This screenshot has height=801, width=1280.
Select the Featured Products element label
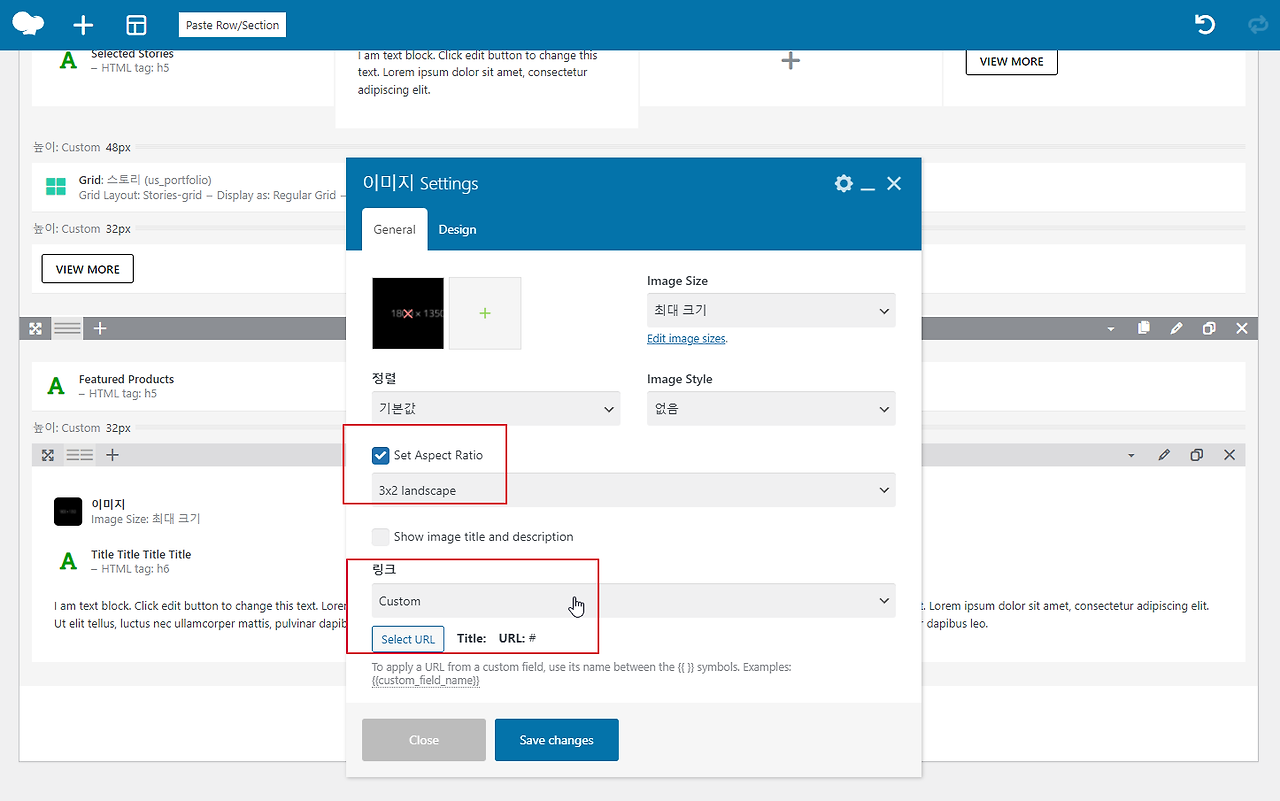(x=126, y=379)
